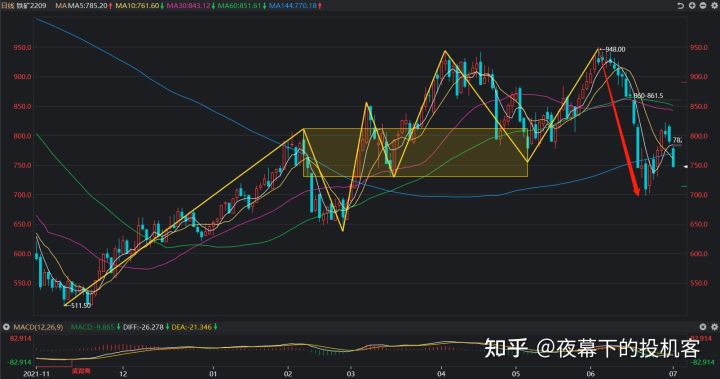Click the 铁矿2209 contract name
The height and width of the screenshot is (379, 720).
[32, 6]
